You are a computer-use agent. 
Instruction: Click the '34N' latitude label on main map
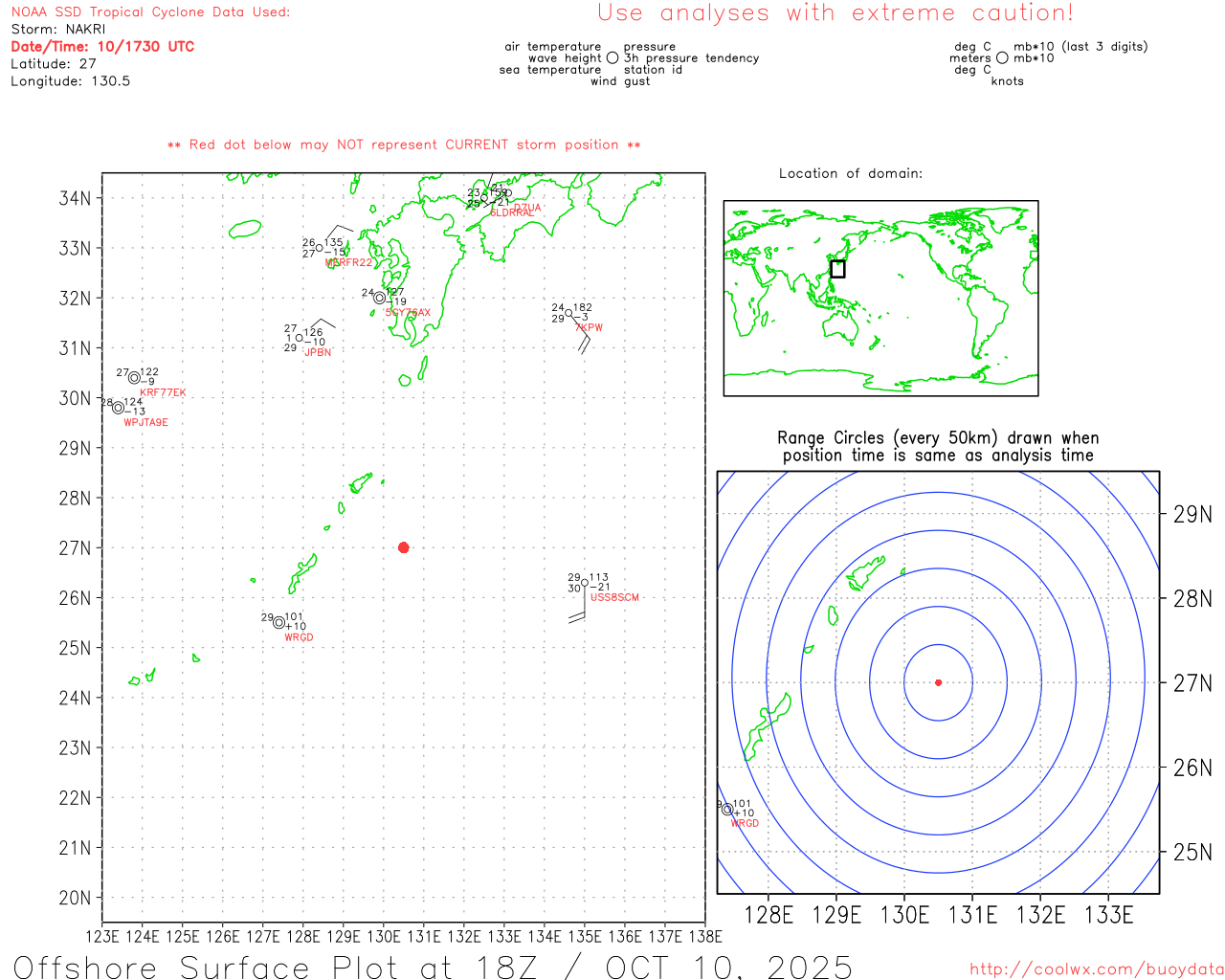[x=75, y=198]
